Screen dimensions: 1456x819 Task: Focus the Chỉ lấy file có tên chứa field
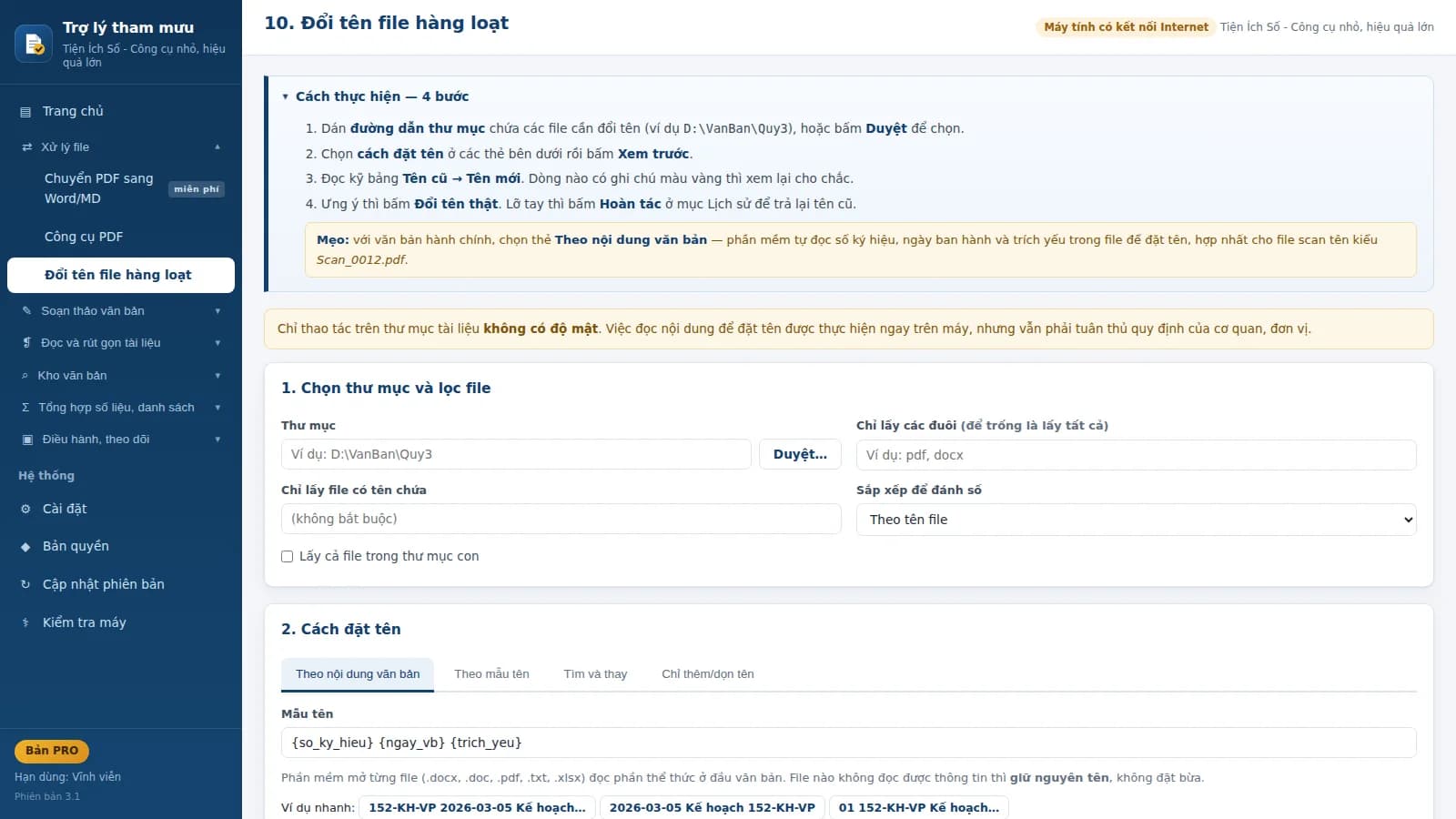tap(561, 519)
